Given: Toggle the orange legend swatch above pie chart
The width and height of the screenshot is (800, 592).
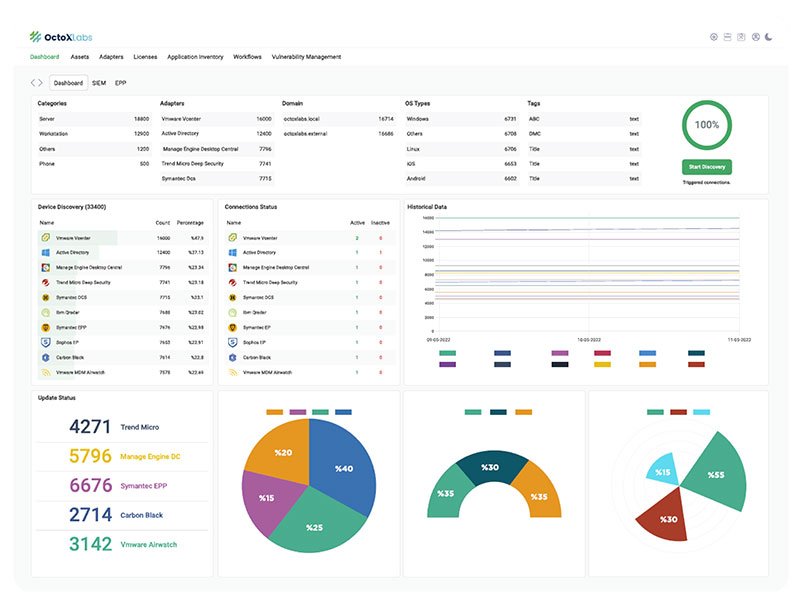Looking at the screenshot, I should coord(274,412).
